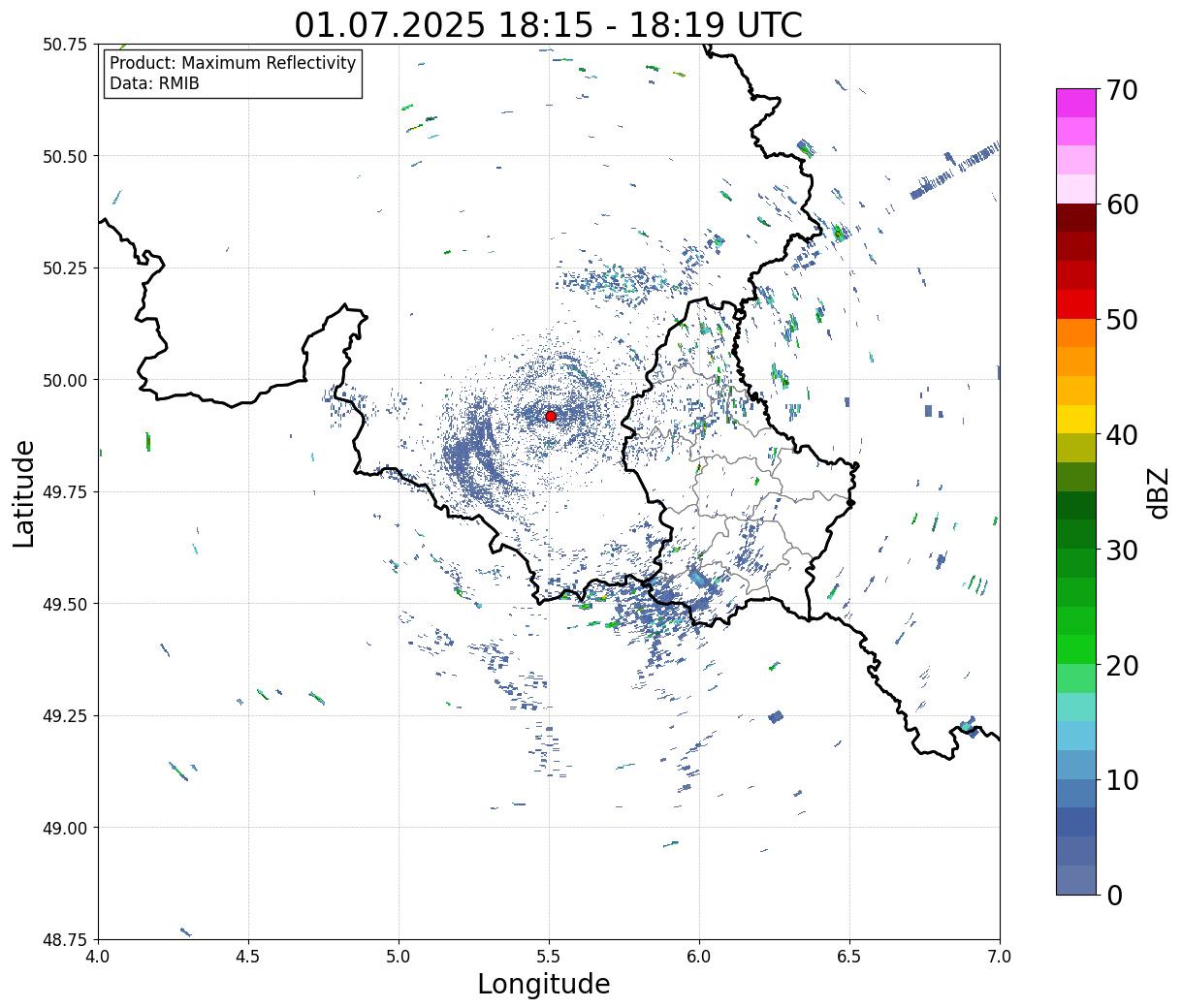Click the latitude tick label 50.00
The image size is (1182, 1008).
pyautogui.click(x=64, y=380)
